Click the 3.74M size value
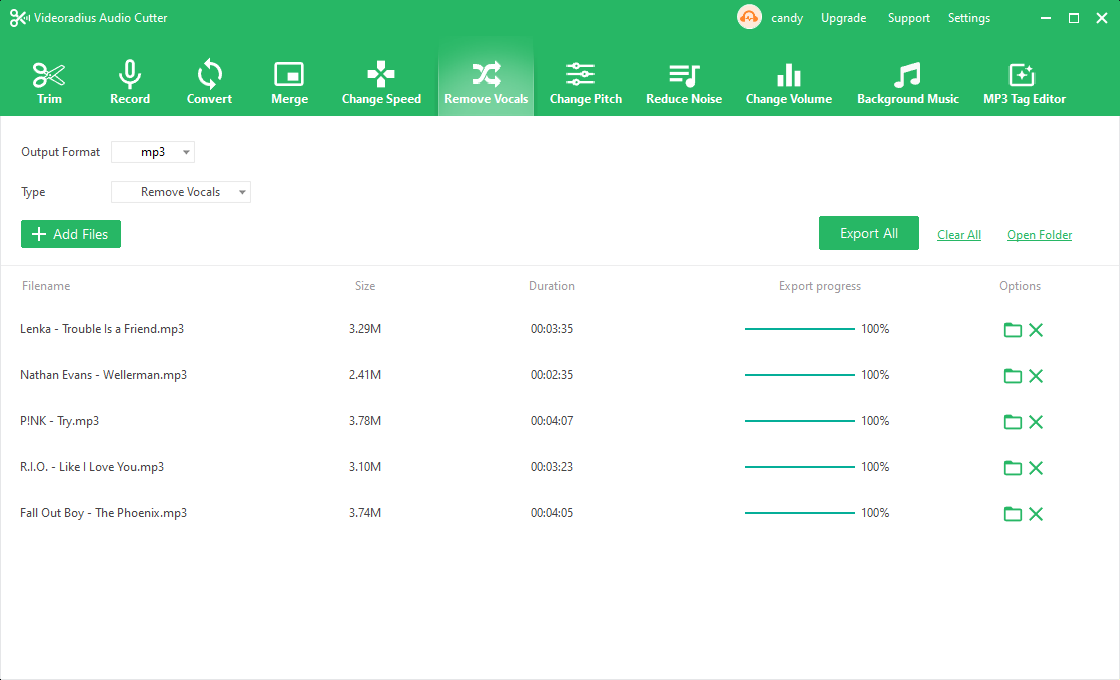Image resolution: width=1120 pixels, height=680 pixels. tap(365, 513)
